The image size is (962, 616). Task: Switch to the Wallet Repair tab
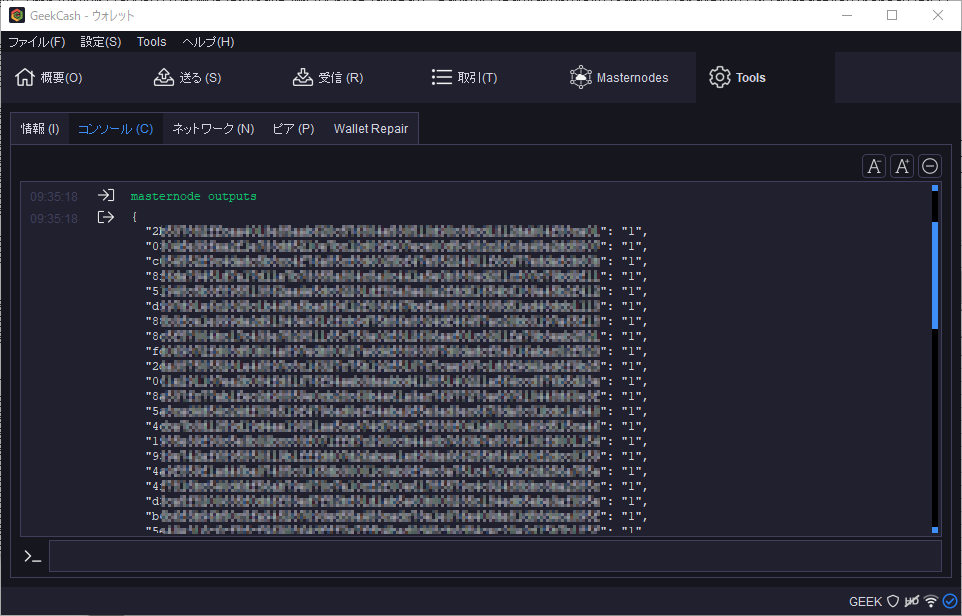pos(370,129)
